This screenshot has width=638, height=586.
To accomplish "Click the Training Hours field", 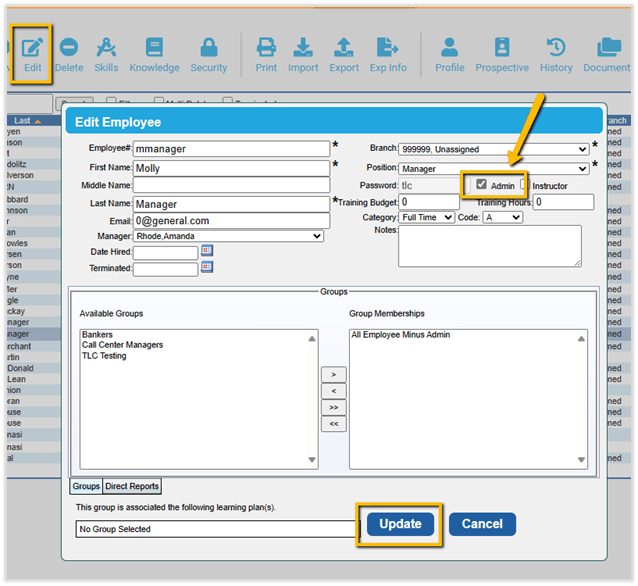I will [x=563, y=202].
